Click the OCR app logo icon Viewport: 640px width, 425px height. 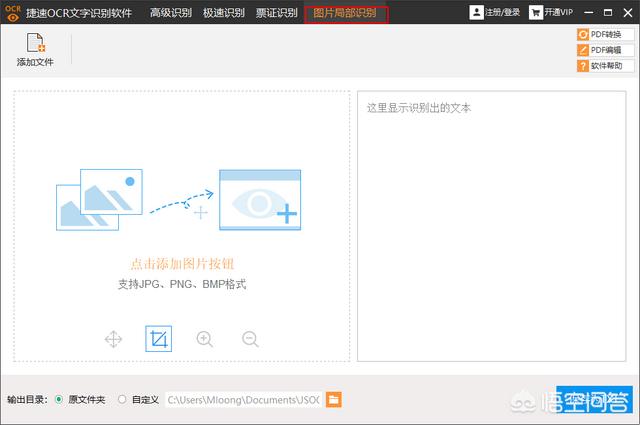pos(13,13)
